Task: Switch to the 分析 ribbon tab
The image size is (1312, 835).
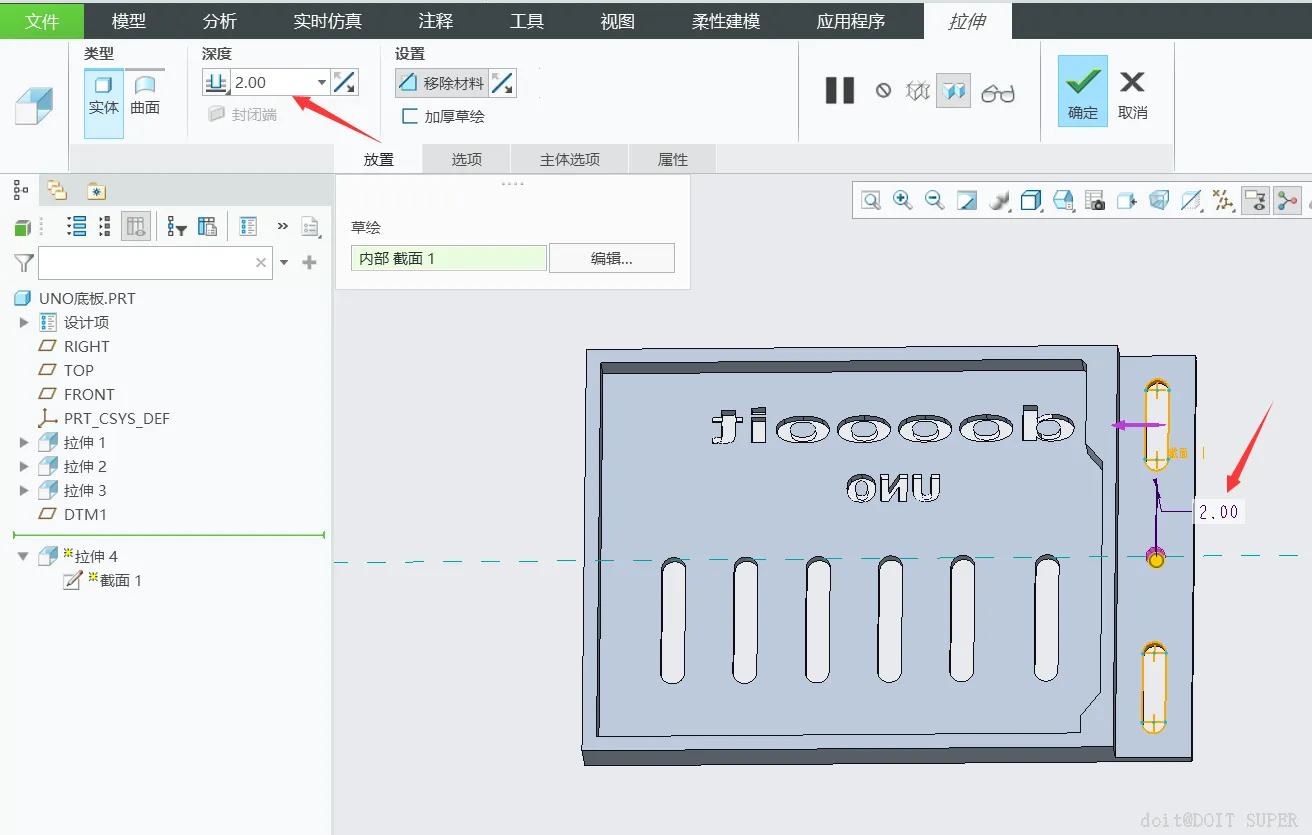Action: coord(220,21)
